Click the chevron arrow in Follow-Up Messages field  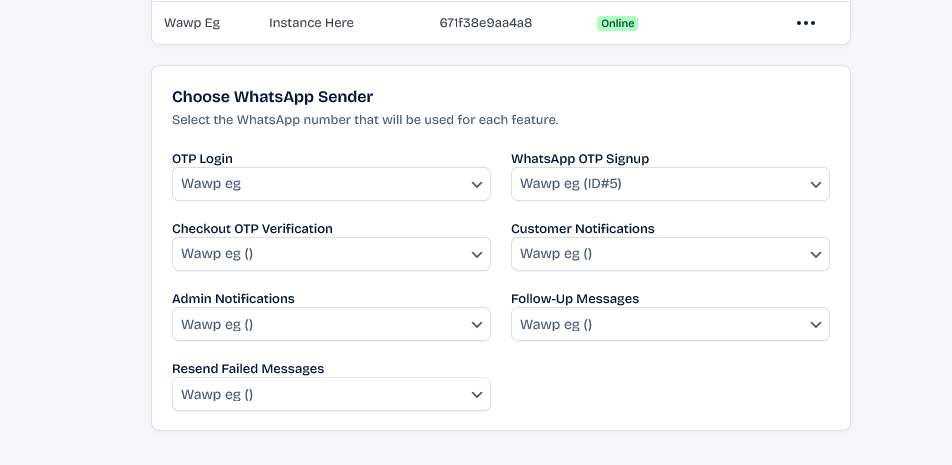pos(815,325)
